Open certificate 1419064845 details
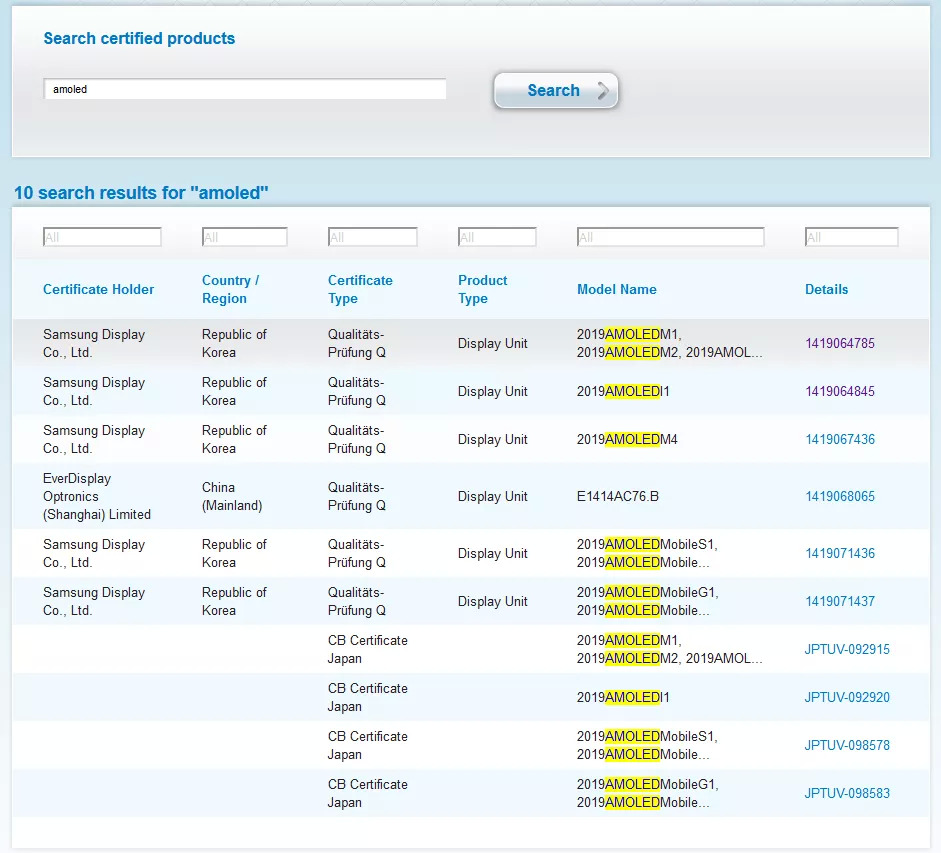The width and height of the screenshot is (941, 853). pyautogui.click(x=840, y=392)
